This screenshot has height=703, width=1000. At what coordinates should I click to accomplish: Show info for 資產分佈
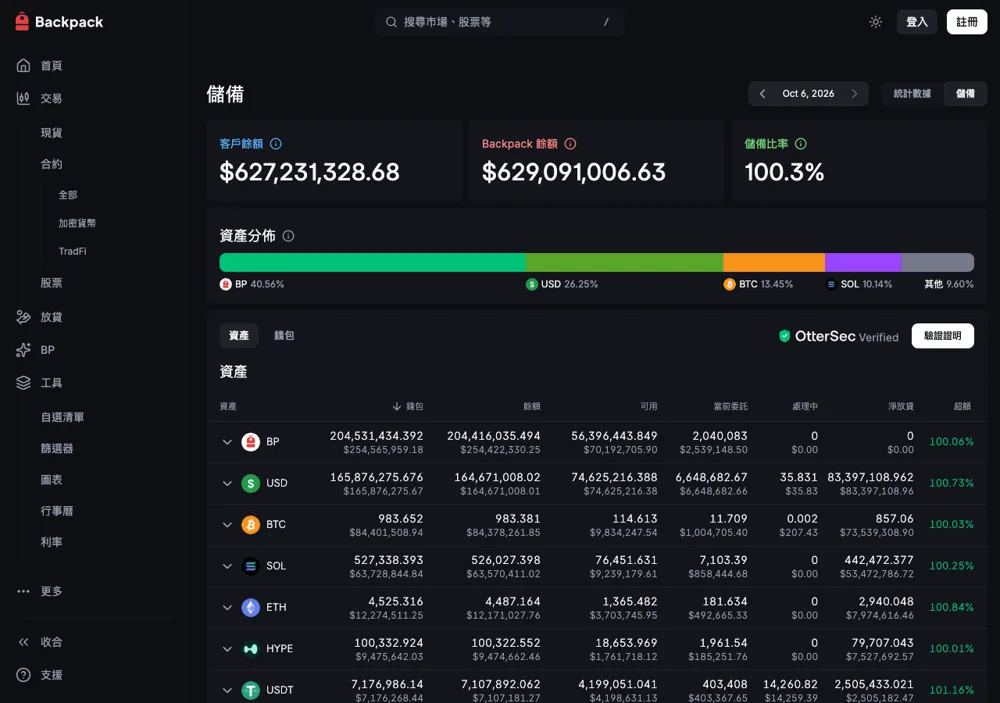pyautogui.click(x=288, y=236)
